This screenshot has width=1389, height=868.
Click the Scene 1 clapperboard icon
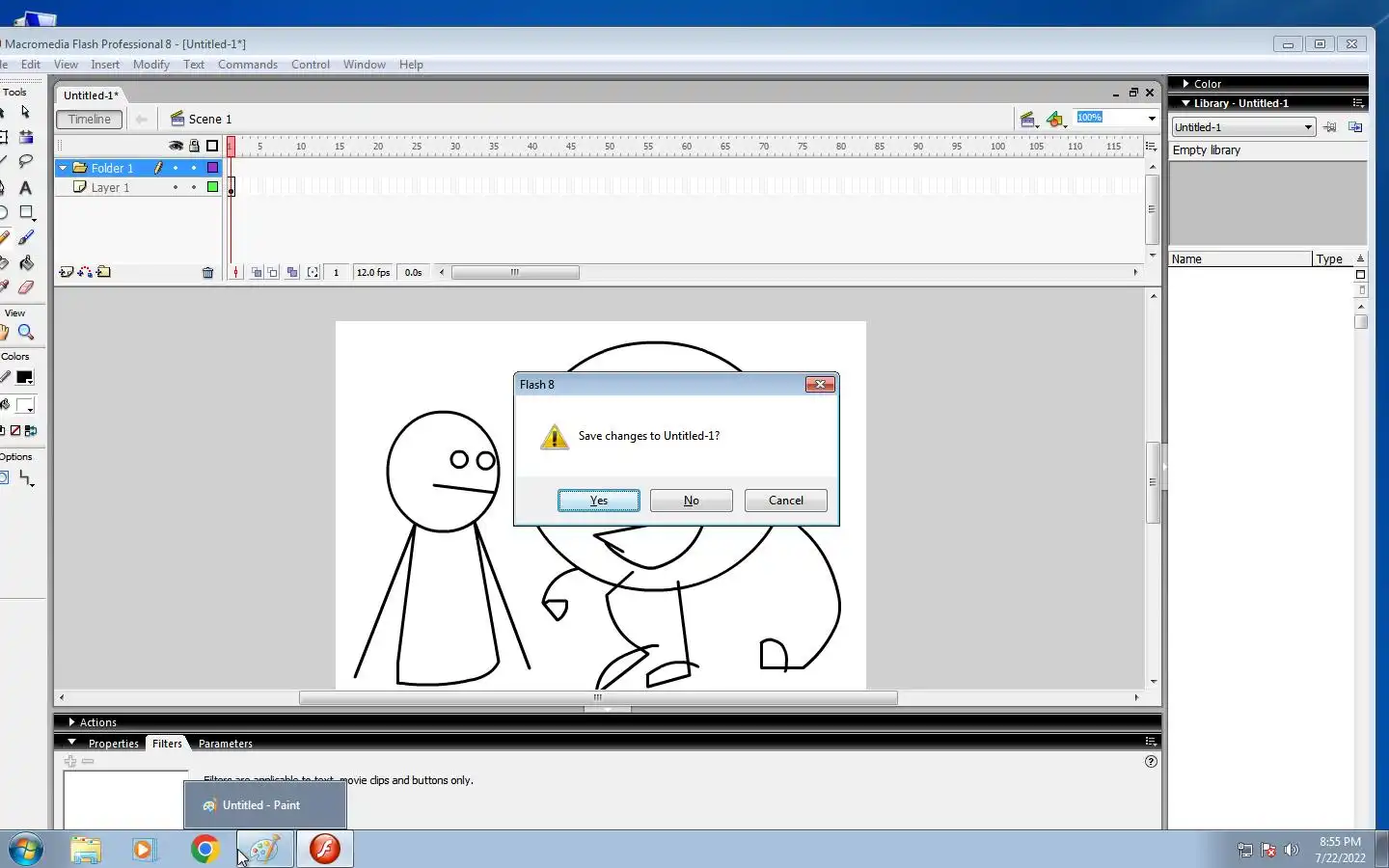[x=177, y=119]
